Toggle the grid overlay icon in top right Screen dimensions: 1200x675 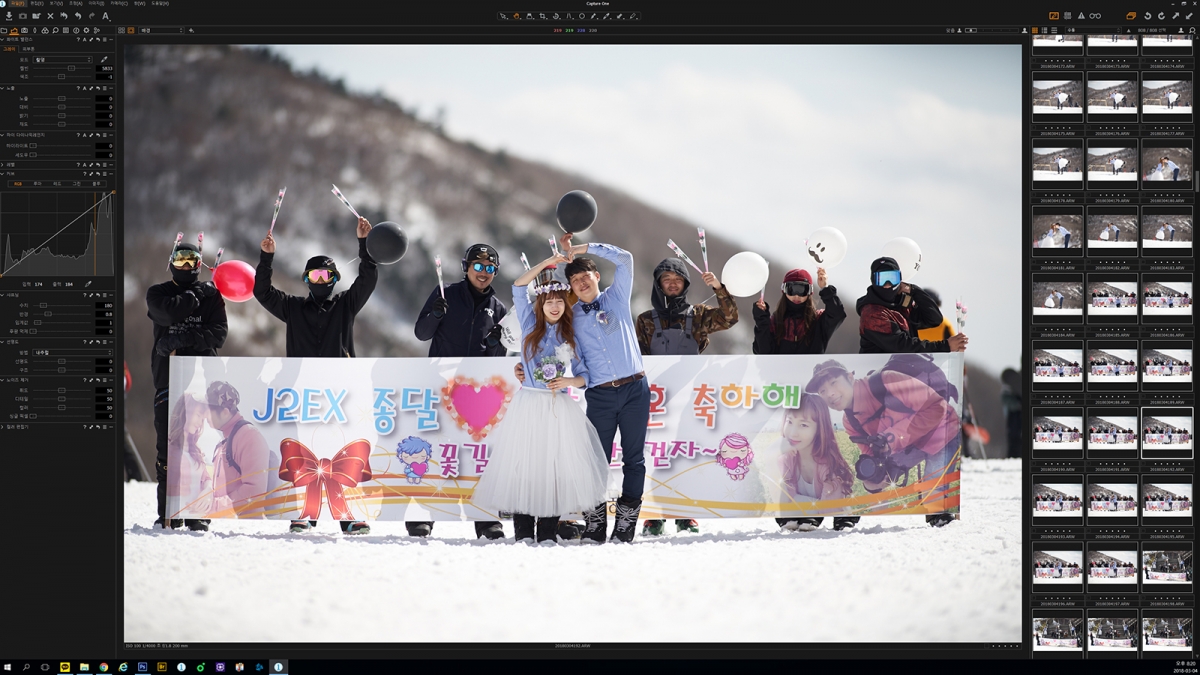click(x=1067, y=16)
